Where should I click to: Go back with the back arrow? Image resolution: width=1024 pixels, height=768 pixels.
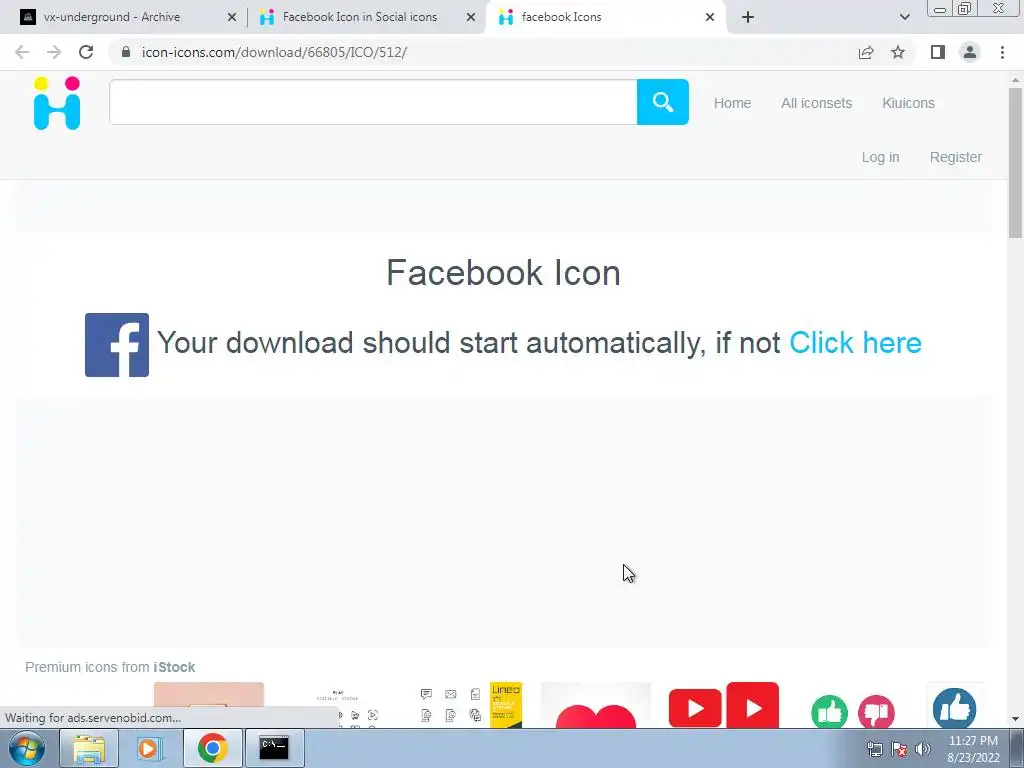pyautogui.click(x=22, y=52)
